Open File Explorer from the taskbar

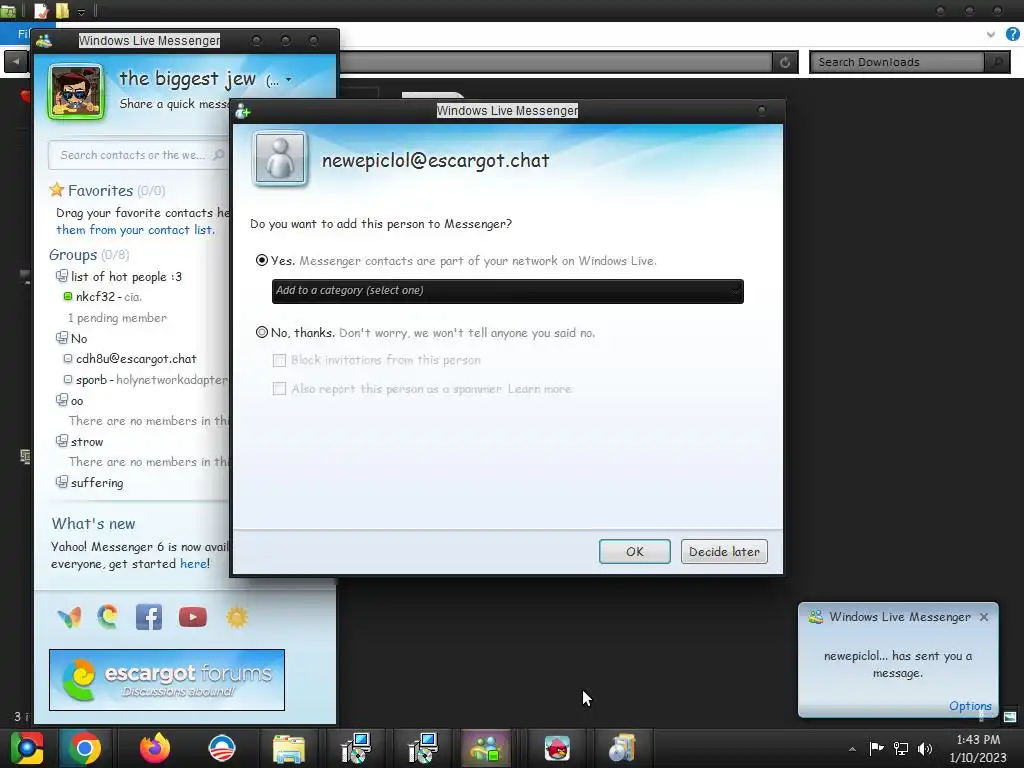[289, 749]
